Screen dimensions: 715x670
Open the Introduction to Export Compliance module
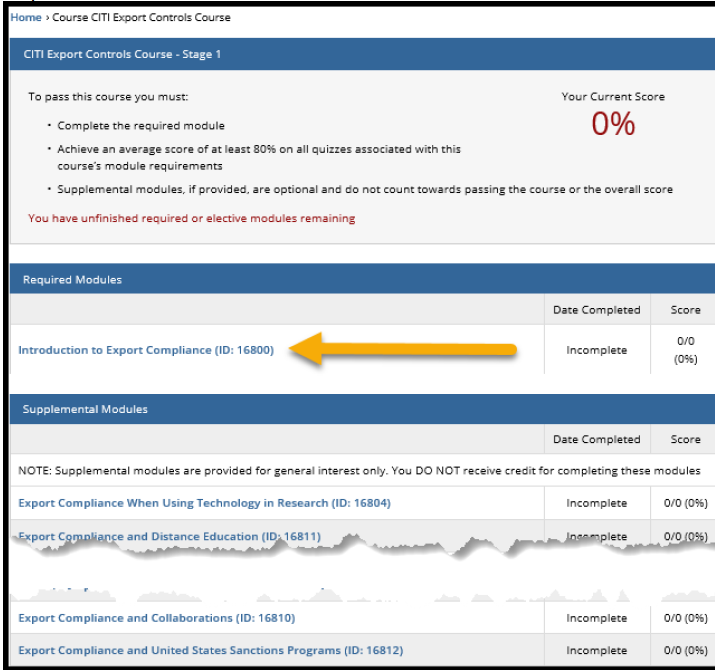(x=146, y=350)
